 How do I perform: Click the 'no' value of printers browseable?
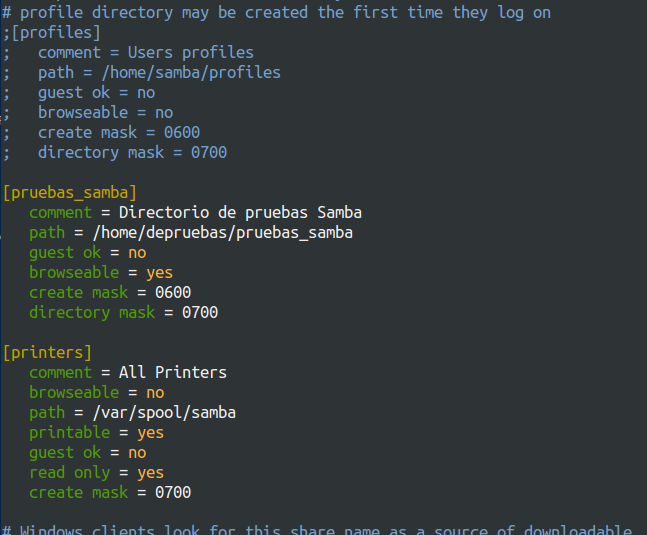point(155,393)
